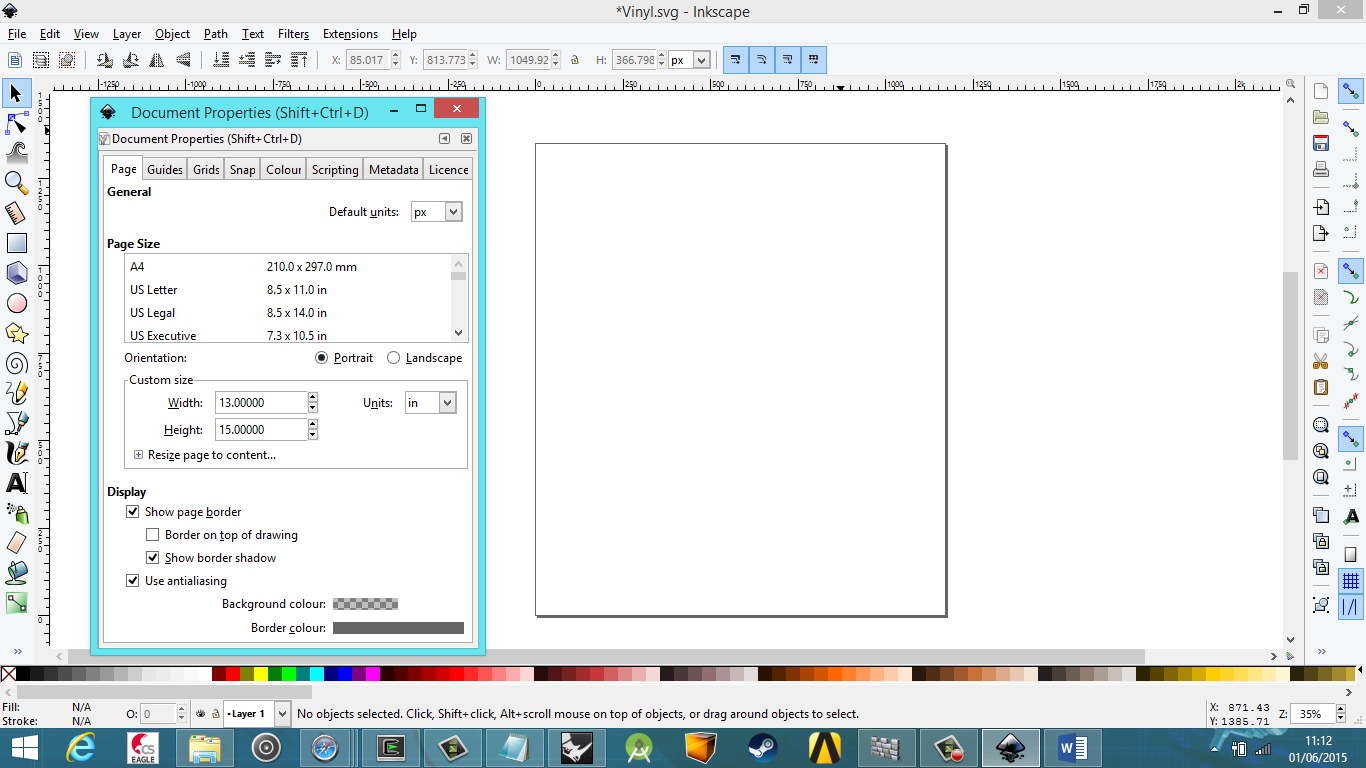The image size is (1366, 768).
Task: Choose the US Letter page size
Action: (x=288, y=290)
